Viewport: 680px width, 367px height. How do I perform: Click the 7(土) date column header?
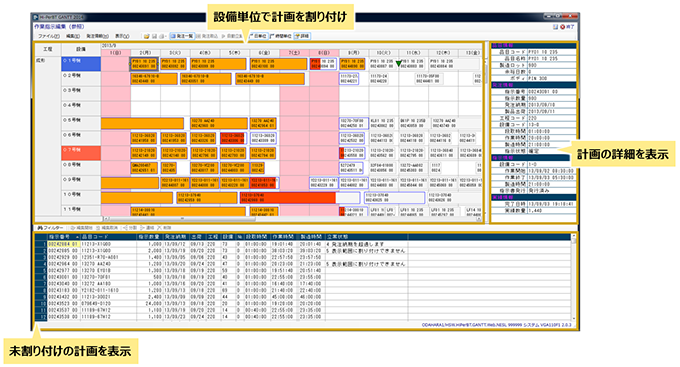coord(294,53)
